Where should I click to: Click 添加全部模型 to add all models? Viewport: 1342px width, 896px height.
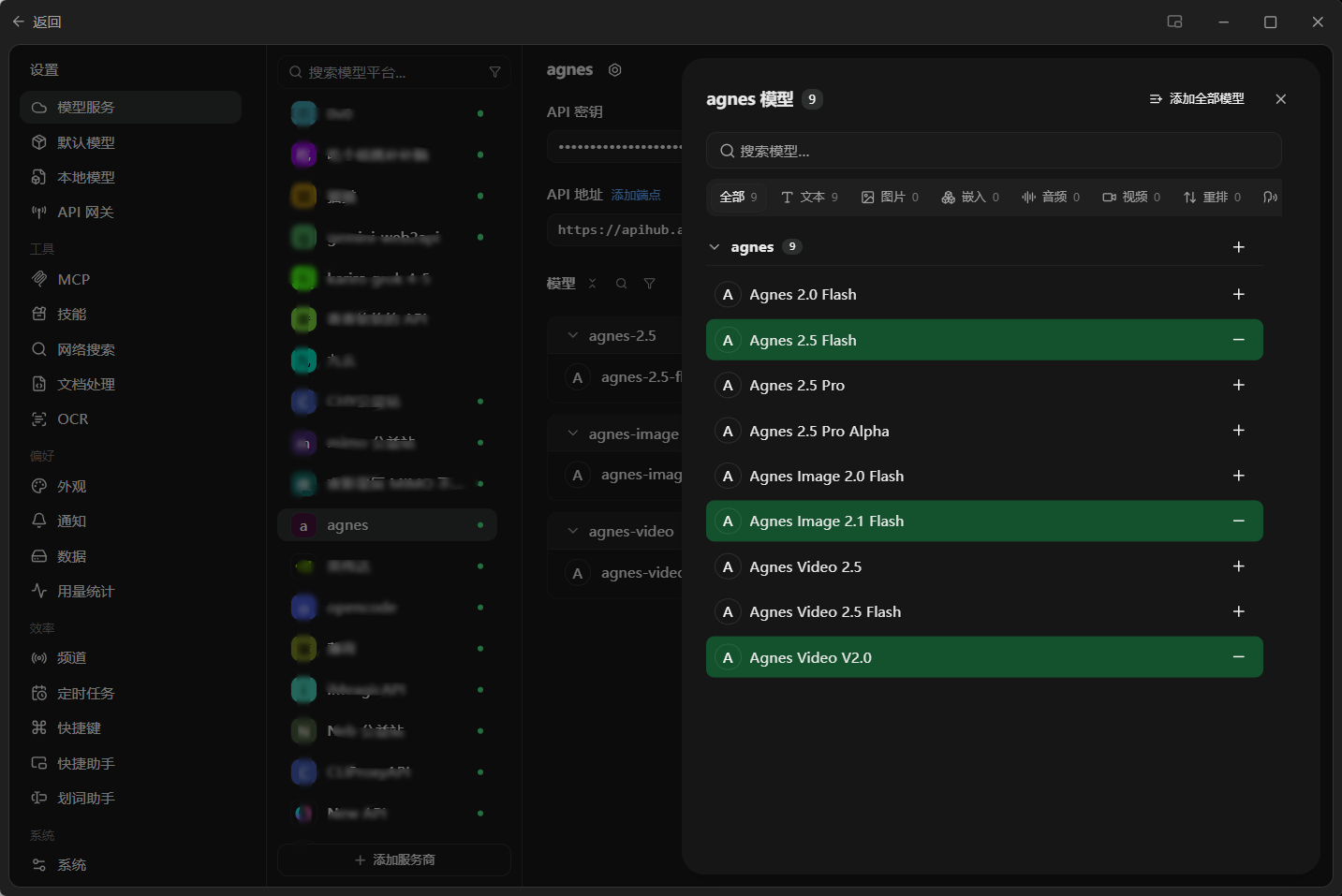coord(1197,99)
